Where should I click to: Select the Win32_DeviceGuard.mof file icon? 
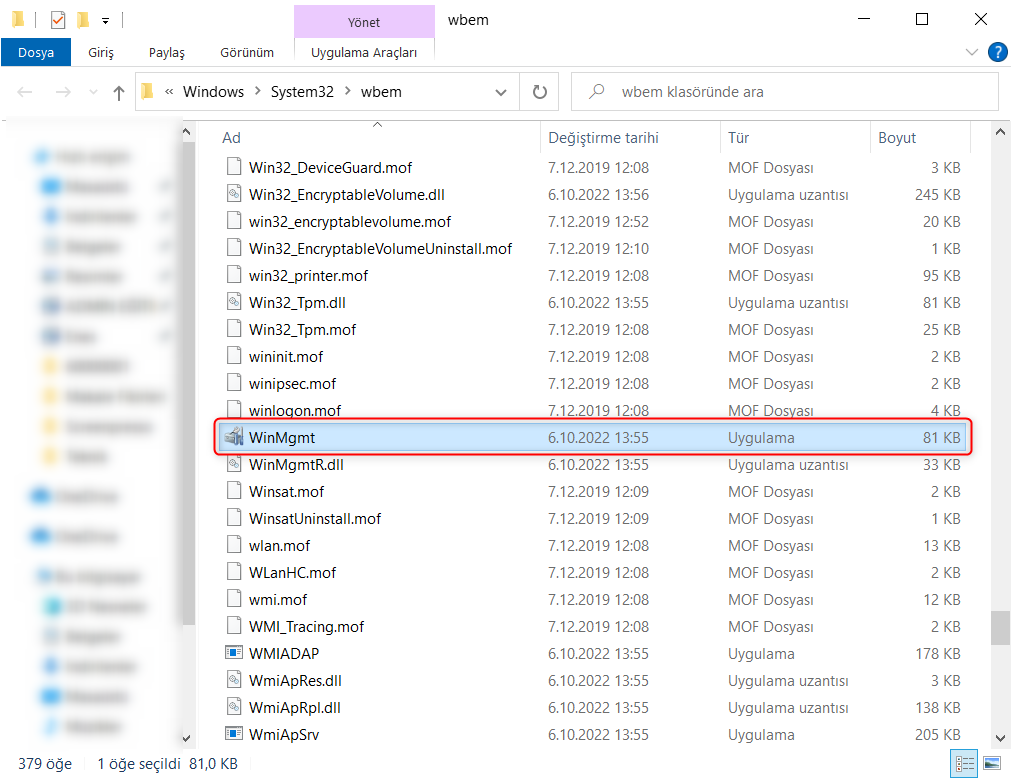[x=234, y=167]
